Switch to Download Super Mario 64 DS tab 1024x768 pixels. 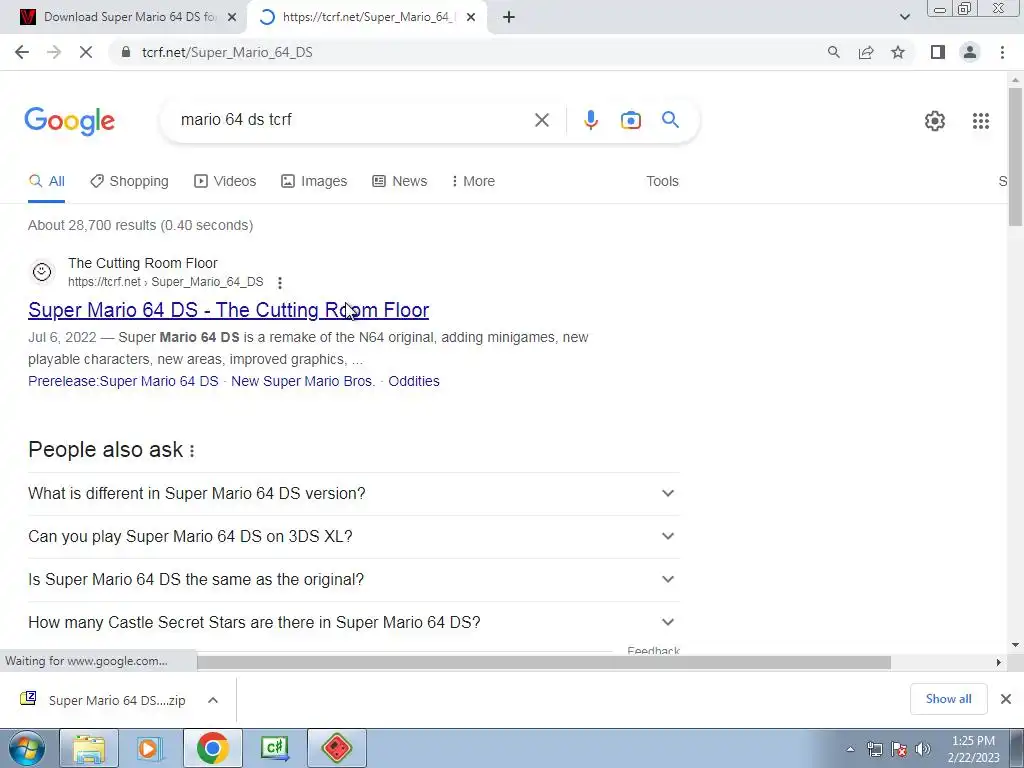124,17
